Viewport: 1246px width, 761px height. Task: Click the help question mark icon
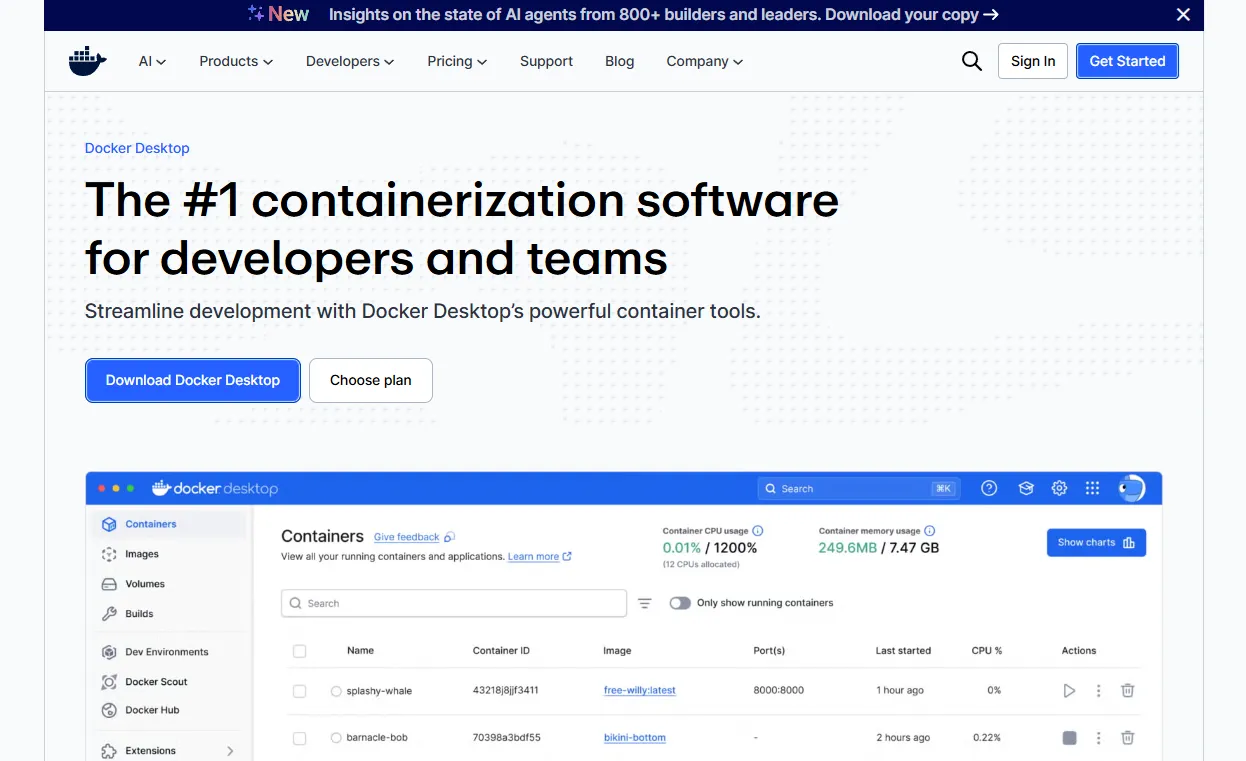[x=989, y=488]
